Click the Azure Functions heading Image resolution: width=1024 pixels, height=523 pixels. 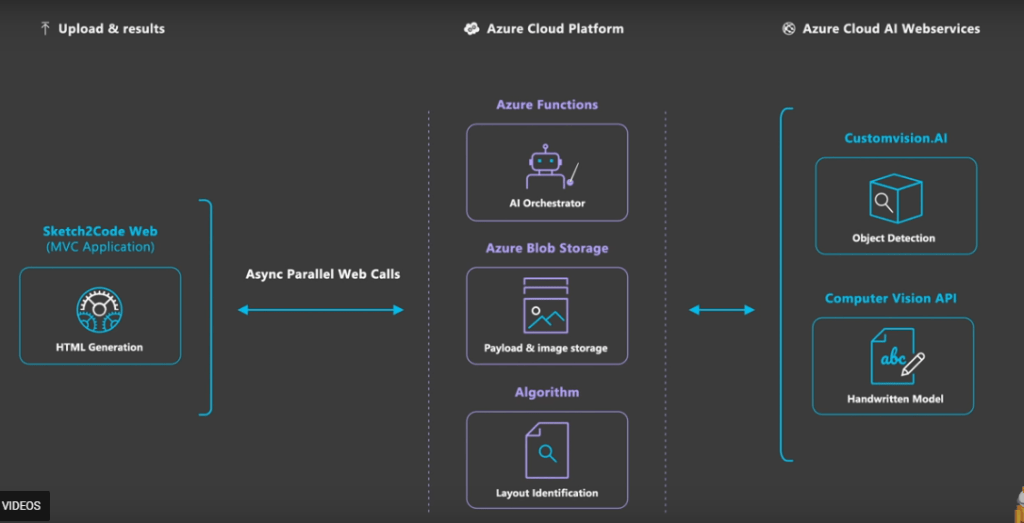(x=547, y=105)
